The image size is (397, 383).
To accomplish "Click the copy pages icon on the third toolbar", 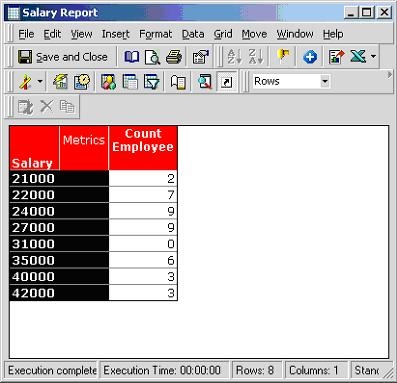I will (67, 107).
